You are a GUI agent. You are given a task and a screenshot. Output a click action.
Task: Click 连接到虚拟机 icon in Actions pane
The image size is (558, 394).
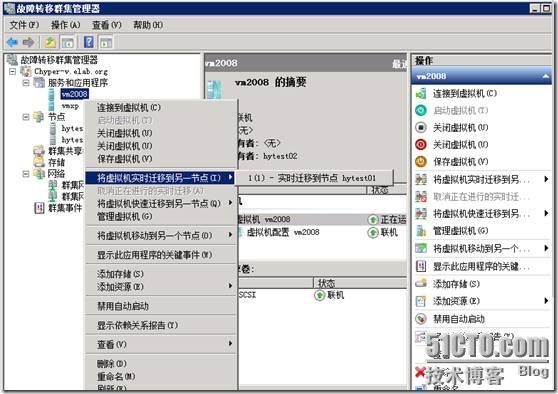click(421, 94)
